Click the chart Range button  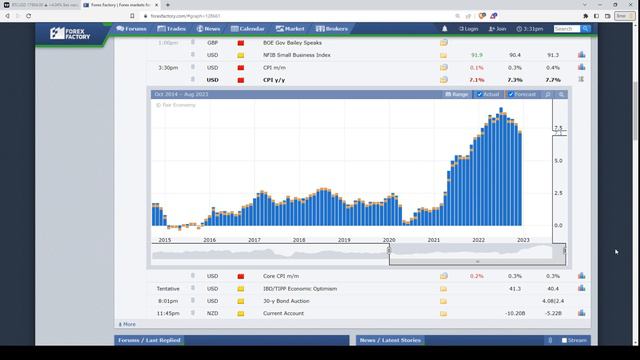click(456, 94)
